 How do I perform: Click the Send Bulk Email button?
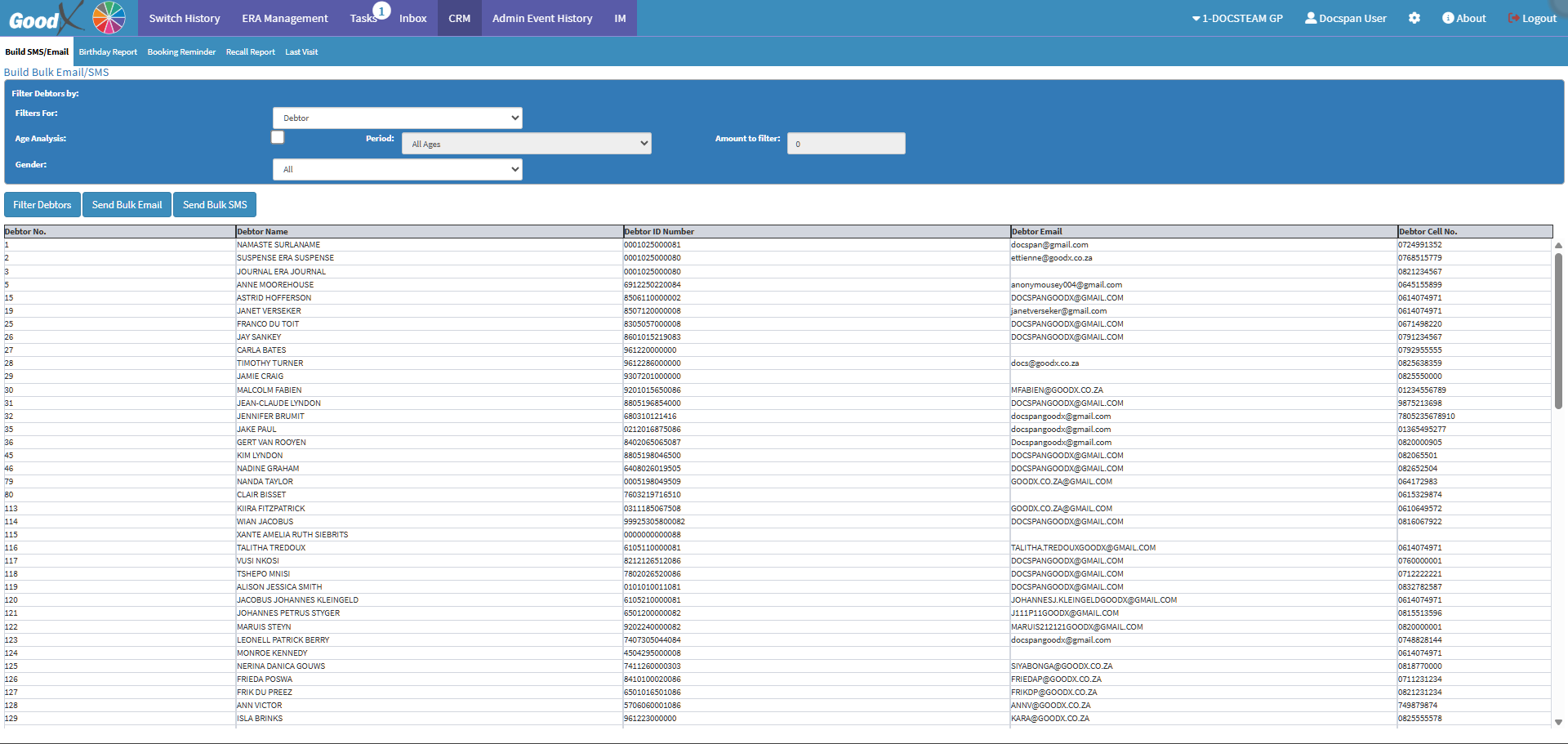[x=127, y=205]
